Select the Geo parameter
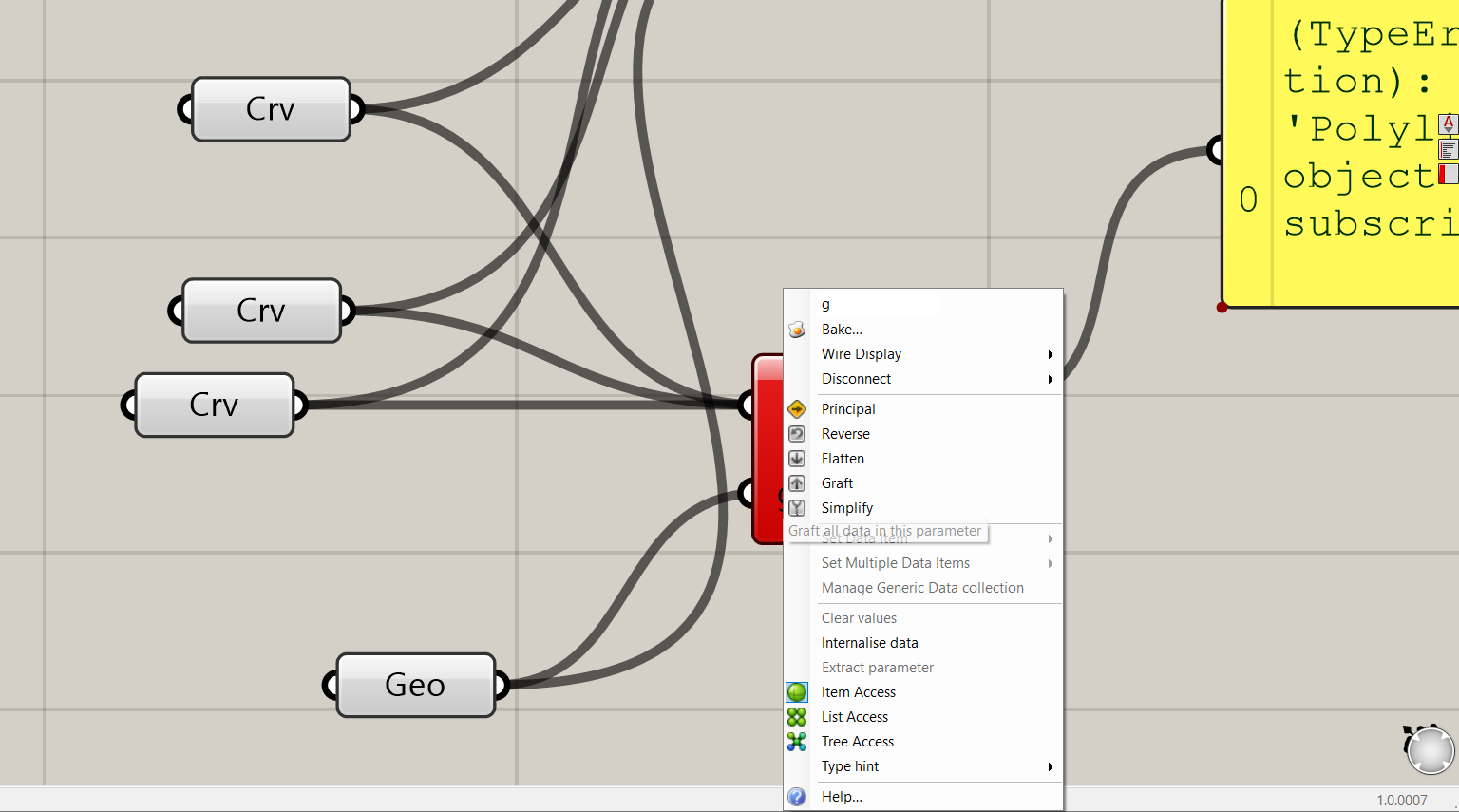Image resolution: width=1459 pixels, height=812 pixels. (416, 685)
